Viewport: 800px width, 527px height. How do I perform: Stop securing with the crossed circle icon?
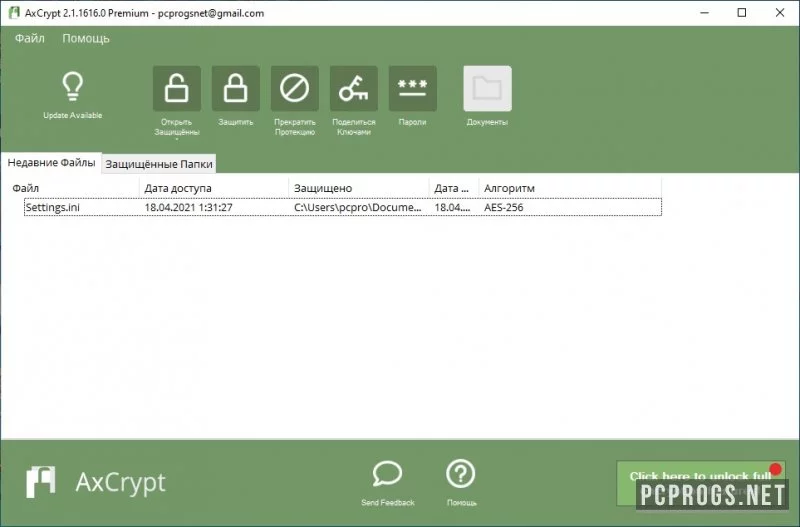(x=295, y=88)
